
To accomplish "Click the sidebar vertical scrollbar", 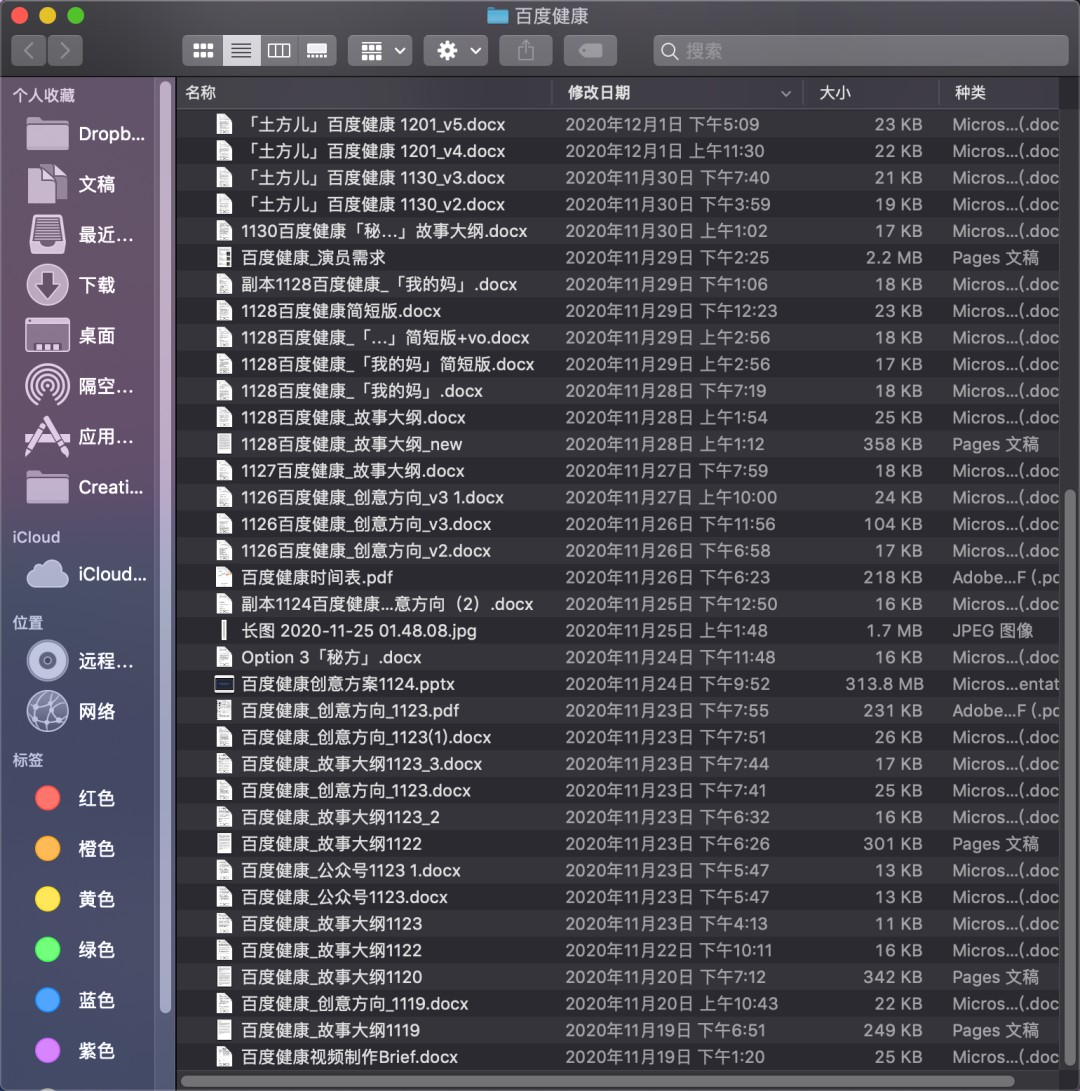I will (165, 546).
